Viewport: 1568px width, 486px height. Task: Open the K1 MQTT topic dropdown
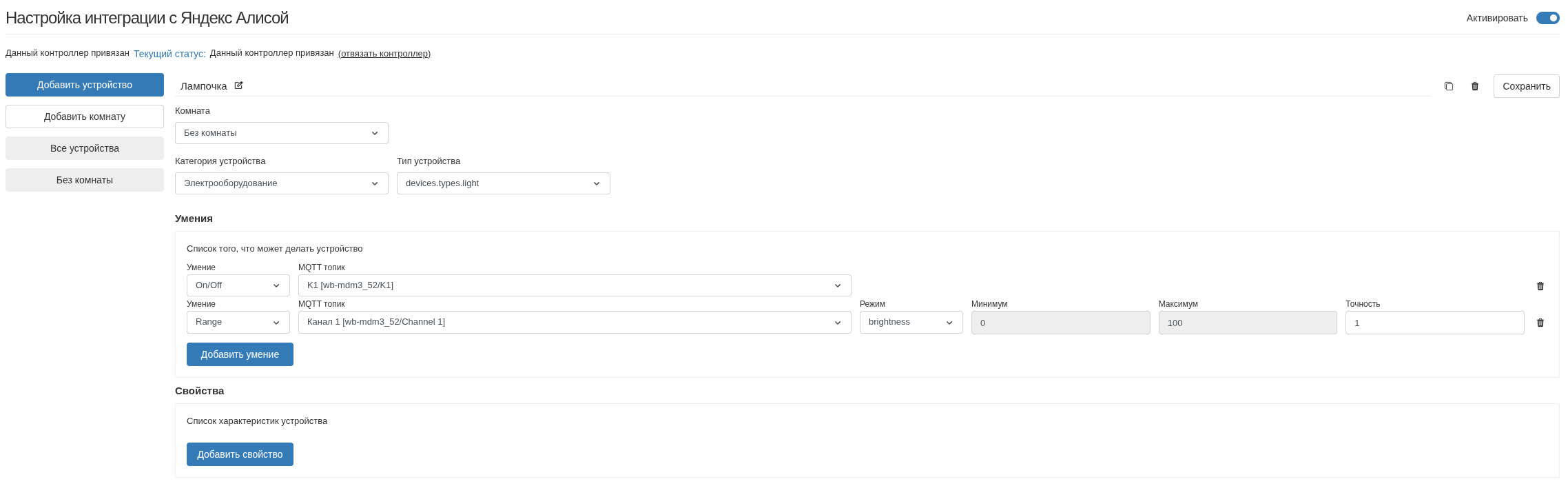[574, 285]
